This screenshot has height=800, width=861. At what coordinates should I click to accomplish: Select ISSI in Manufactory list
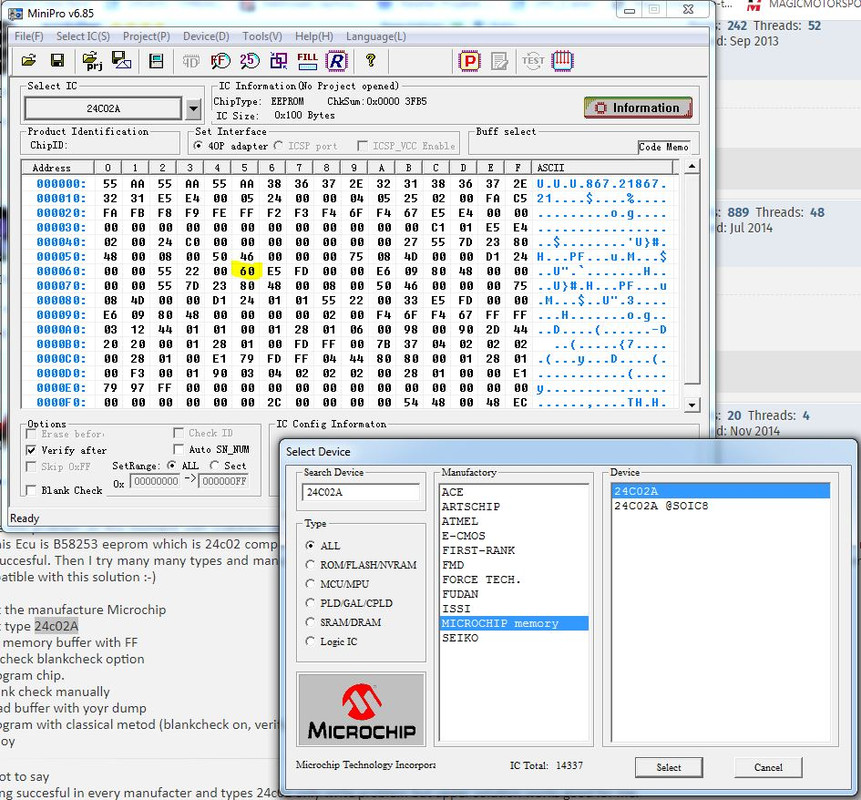[456, 608]
